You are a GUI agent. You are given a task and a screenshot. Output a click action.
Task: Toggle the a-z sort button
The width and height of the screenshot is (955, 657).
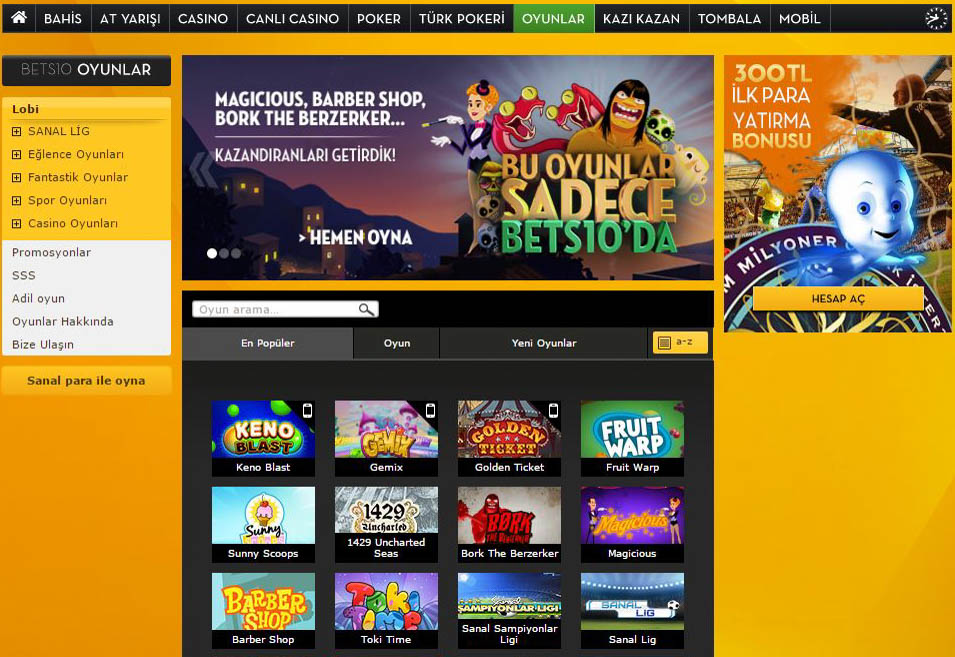(x=680, y=342)
